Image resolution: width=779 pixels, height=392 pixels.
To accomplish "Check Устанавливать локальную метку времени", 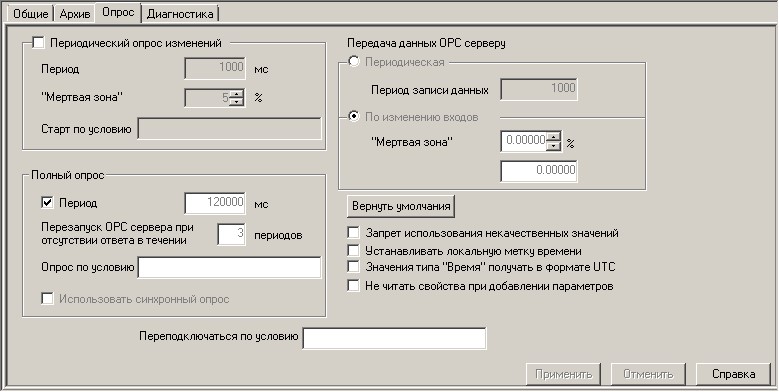I will click(x=354, y=251).
